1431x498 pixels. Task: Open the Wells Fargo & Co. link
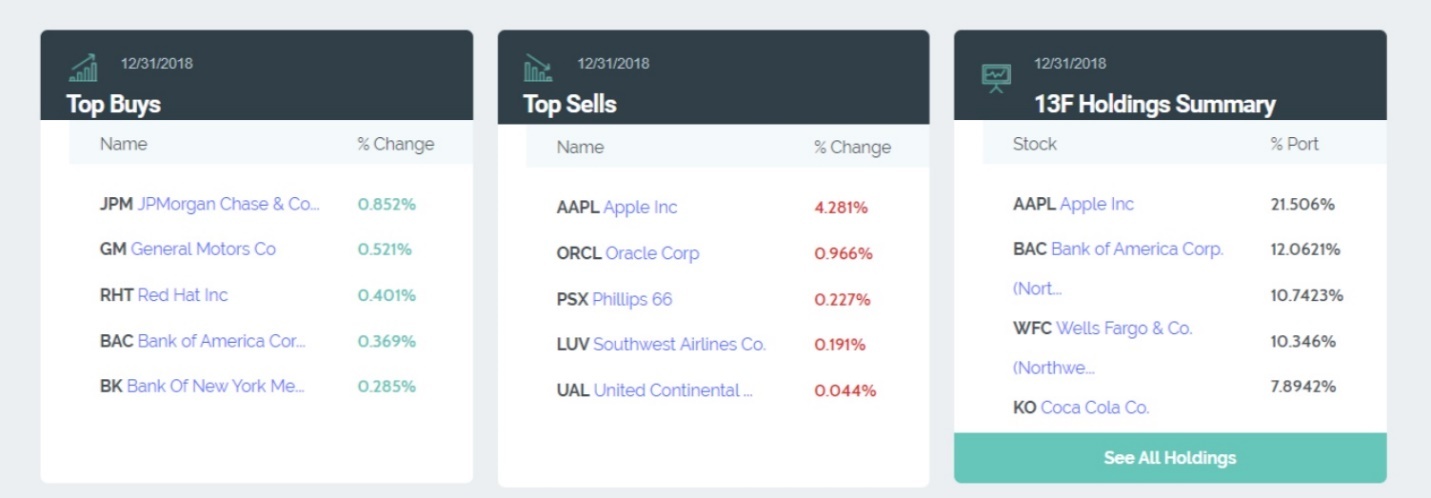[x=1124, y=328]
